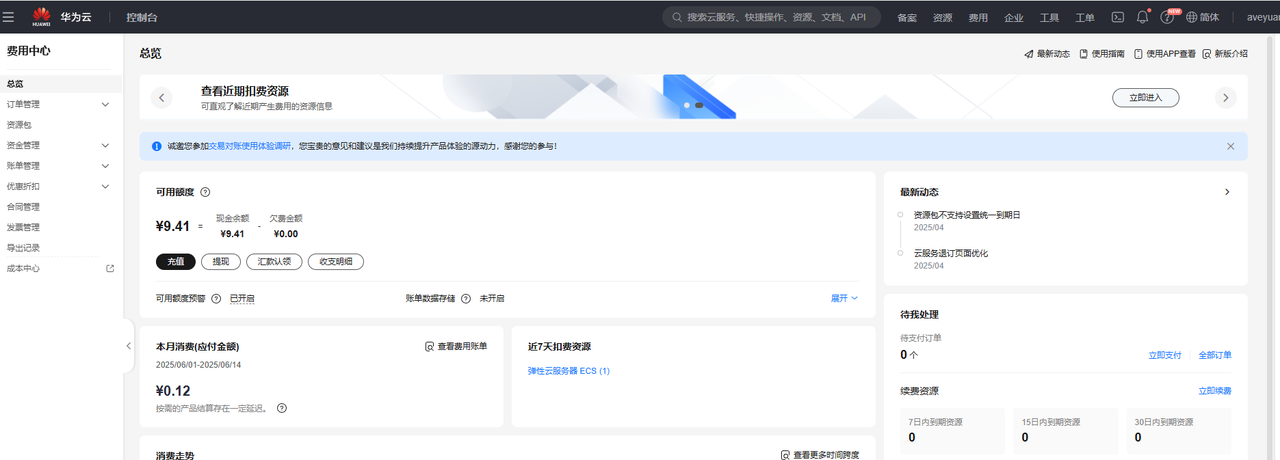This screenshot has width=1280, height=460.
Task: Open the CloudShell terminal icon
Action: [x=1117, y=17]
